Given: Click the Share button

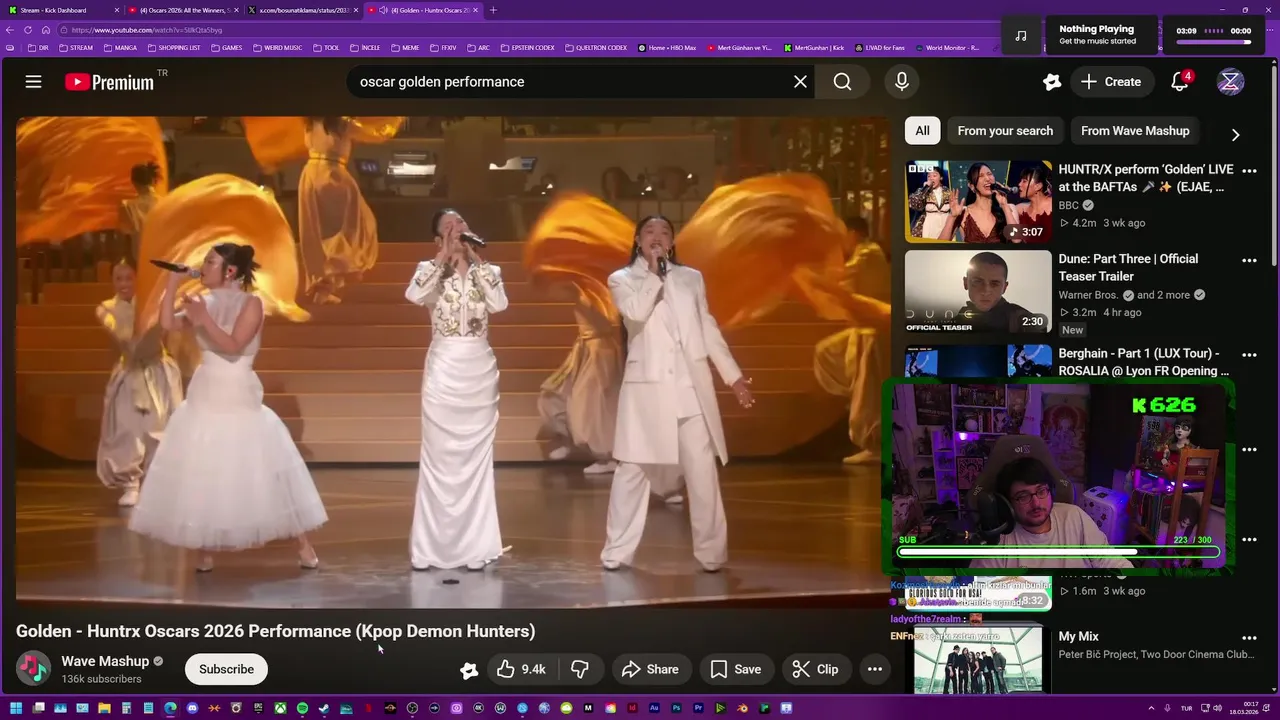Looking at the screenshot, I should point(650,669).
